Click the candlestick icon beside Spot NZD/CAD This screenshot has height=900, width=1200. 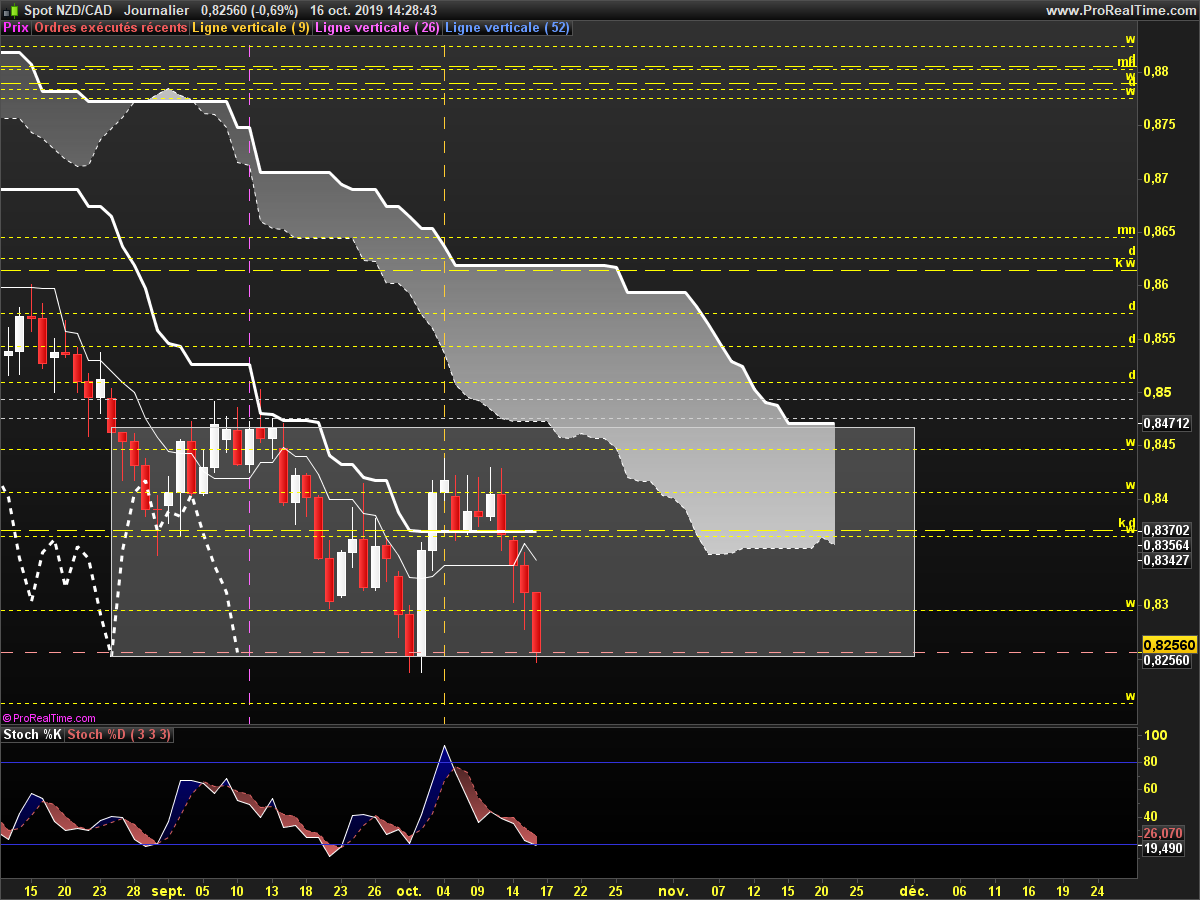click(11, 10)
